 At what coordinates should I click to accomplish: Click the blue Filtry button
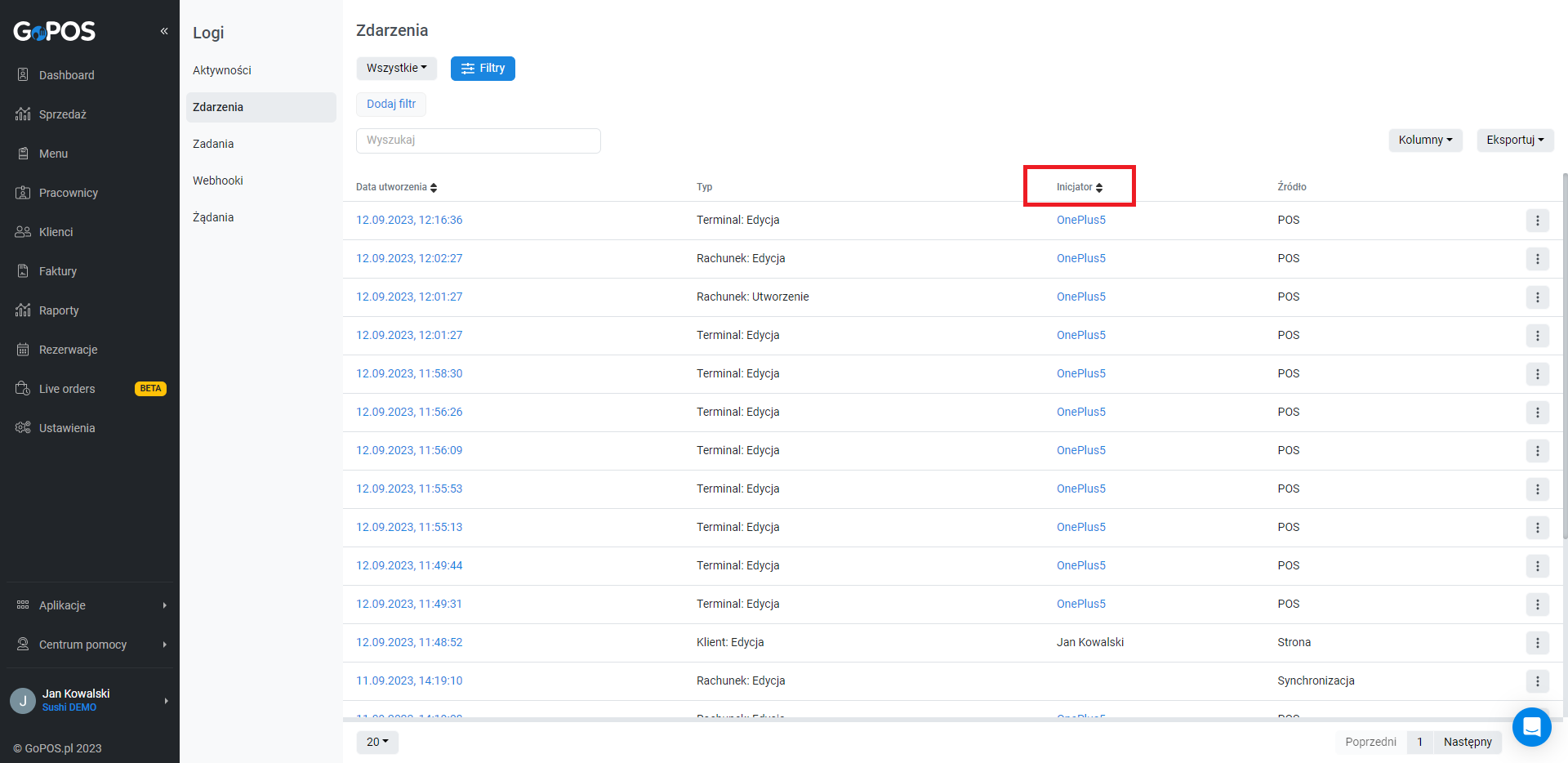(483, 68)
